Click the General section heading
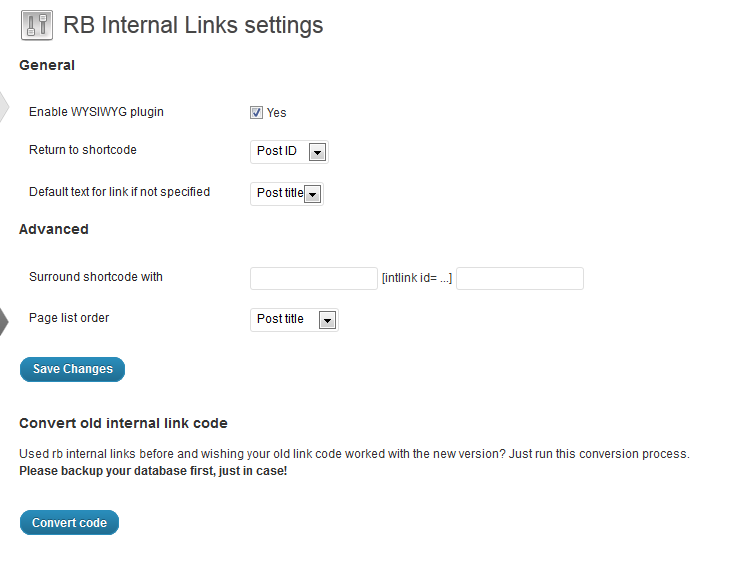 point(47,65)
